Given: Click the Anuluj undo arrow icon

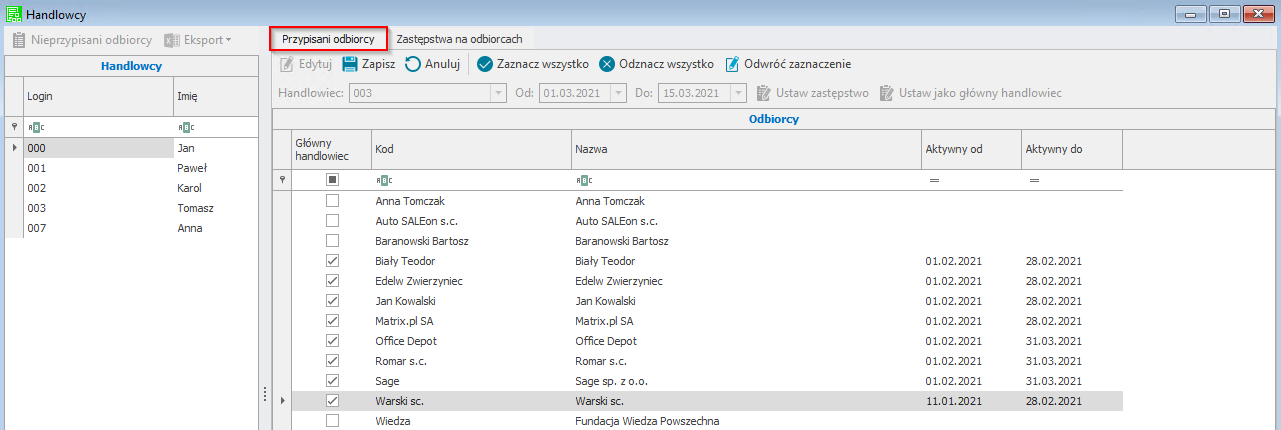Looking at the screenshot, I should [x=412, y=64].
